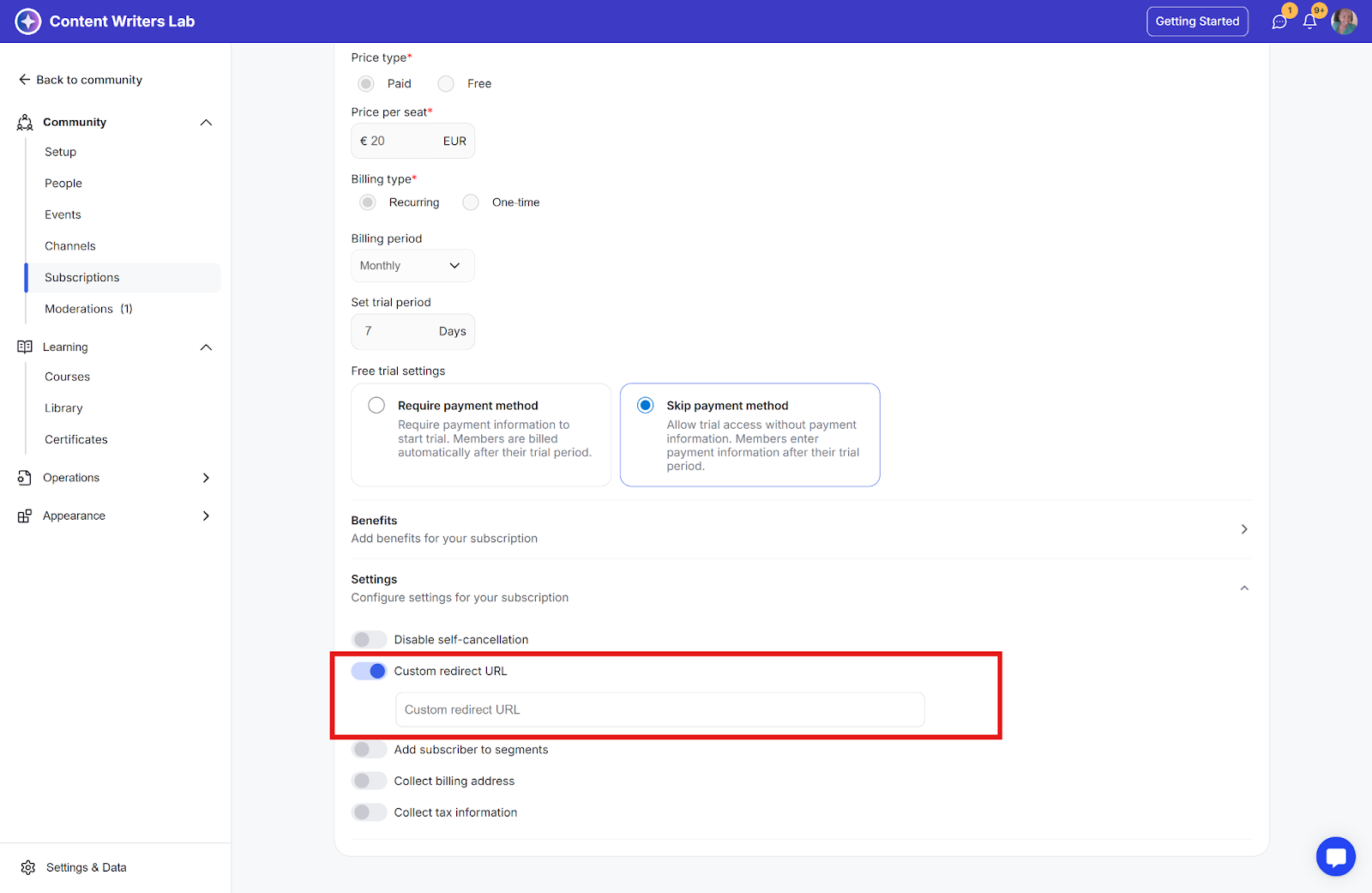Choose the One-time billing type radio

pos(471,202)
